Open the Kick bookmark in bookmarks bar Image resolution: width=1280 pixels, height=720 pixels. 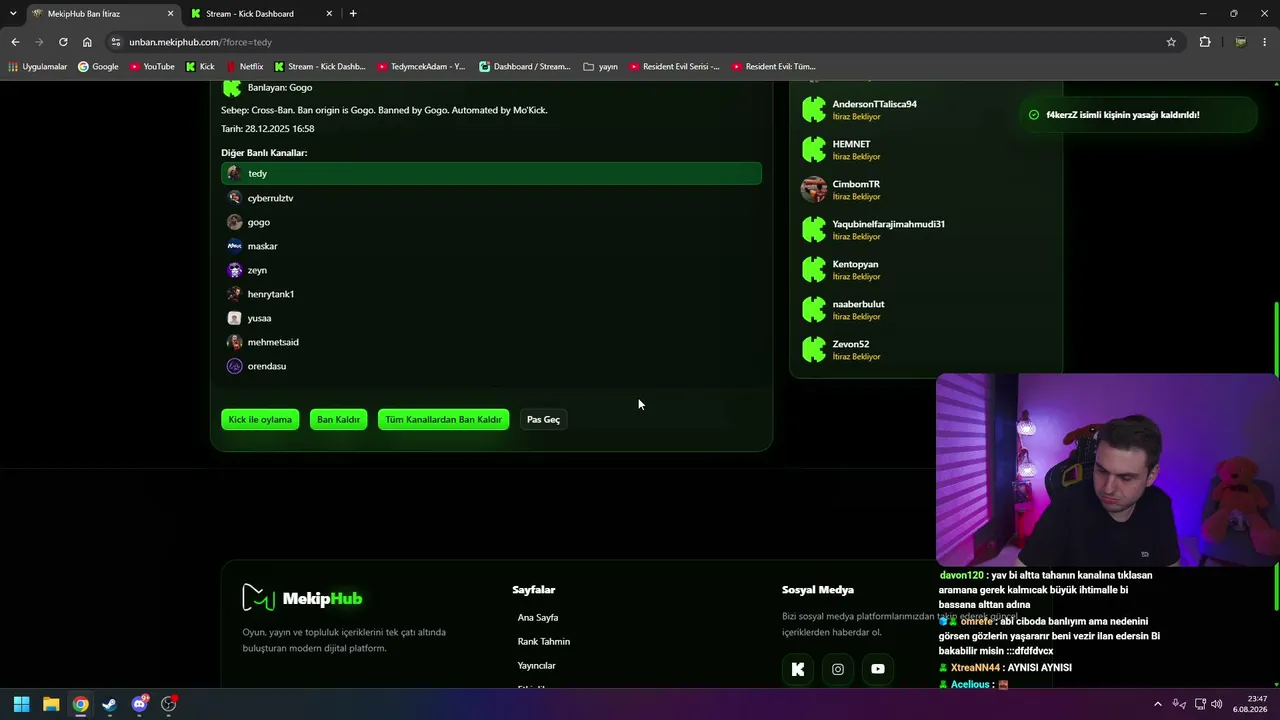tap(200, 67)
